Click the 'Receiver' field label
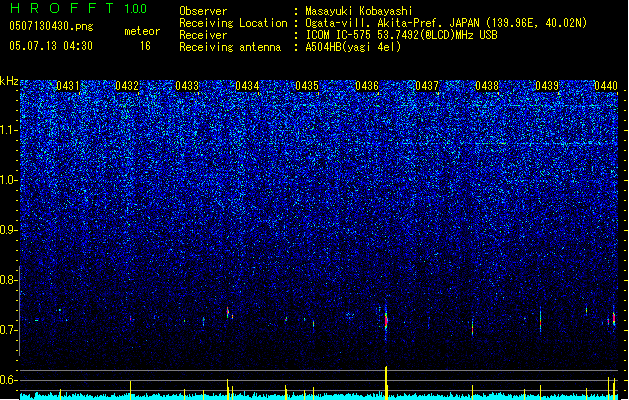 (203, 35)
